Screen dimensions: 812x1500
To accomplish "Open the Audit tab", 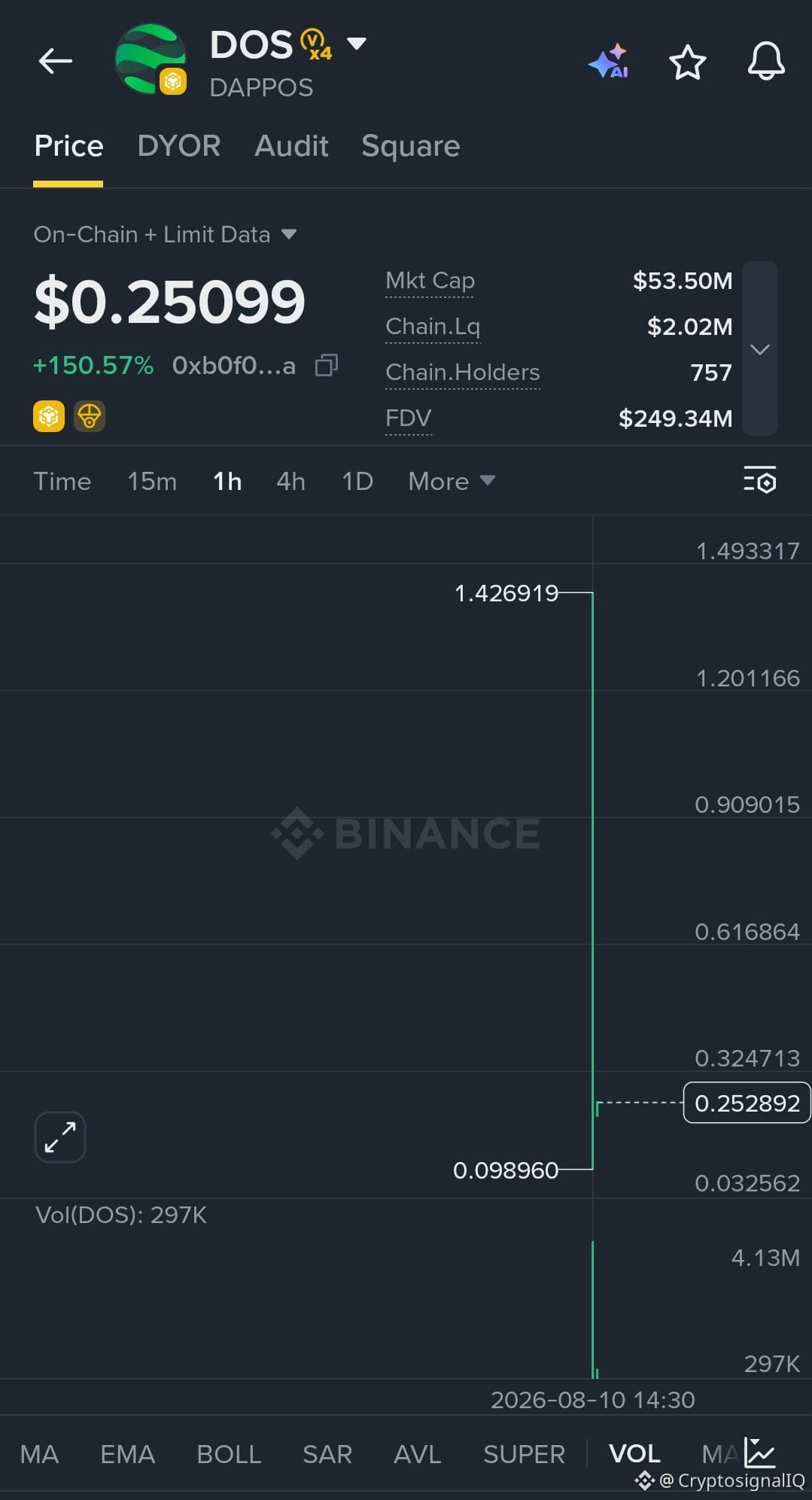I will click(x=291, y=146).
